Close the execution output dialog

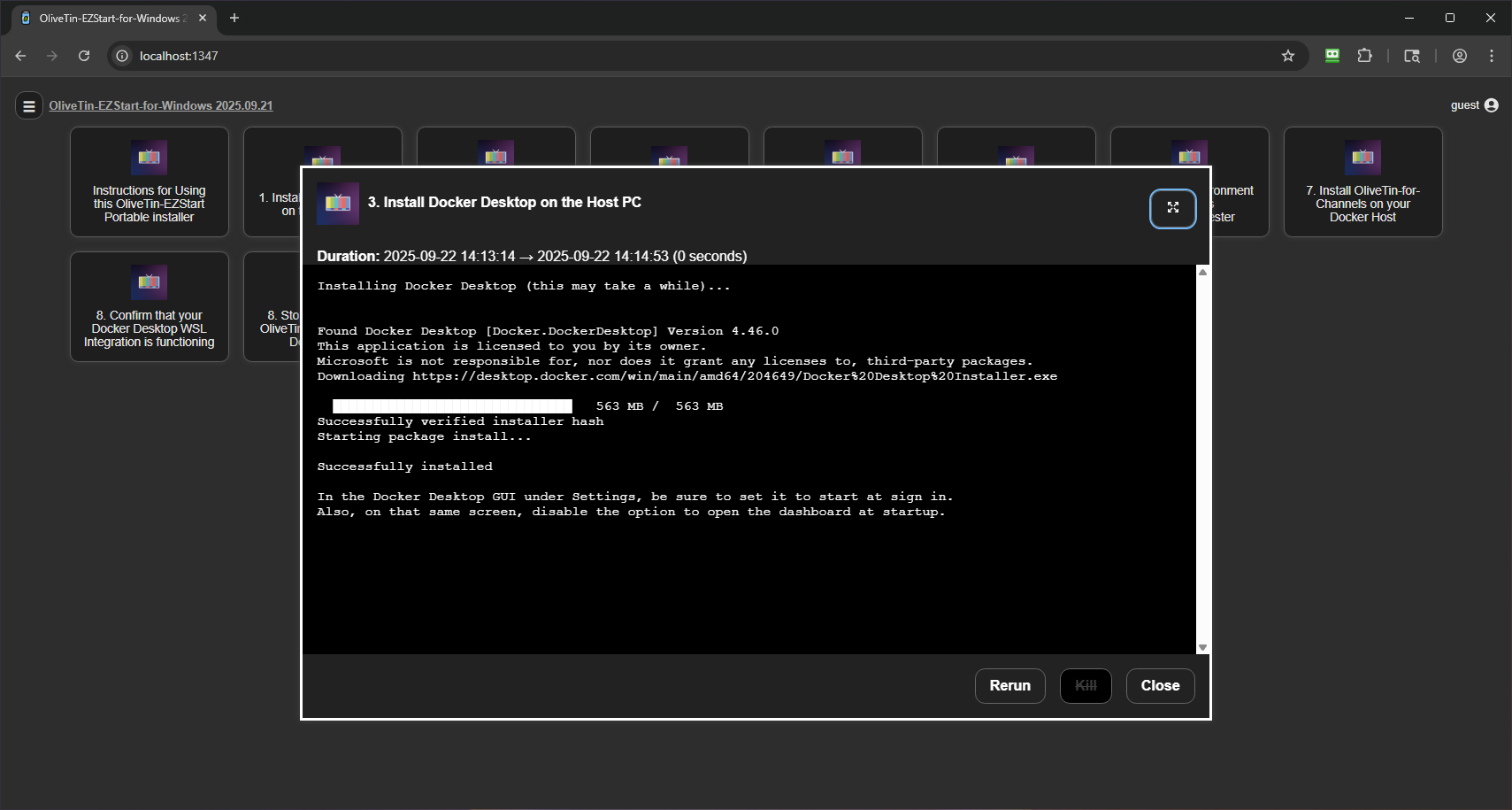tap(1159, 685)
